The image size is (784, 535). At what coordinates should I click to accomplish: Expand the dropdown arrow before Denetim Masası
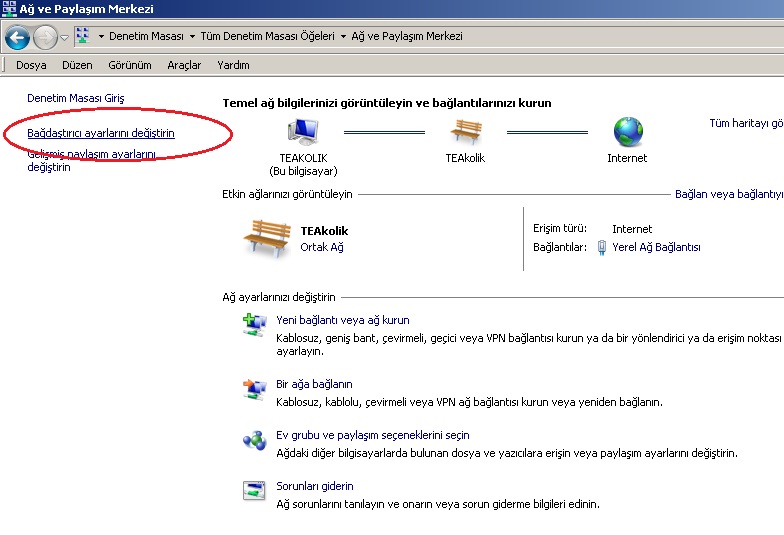tap(101, 36)
